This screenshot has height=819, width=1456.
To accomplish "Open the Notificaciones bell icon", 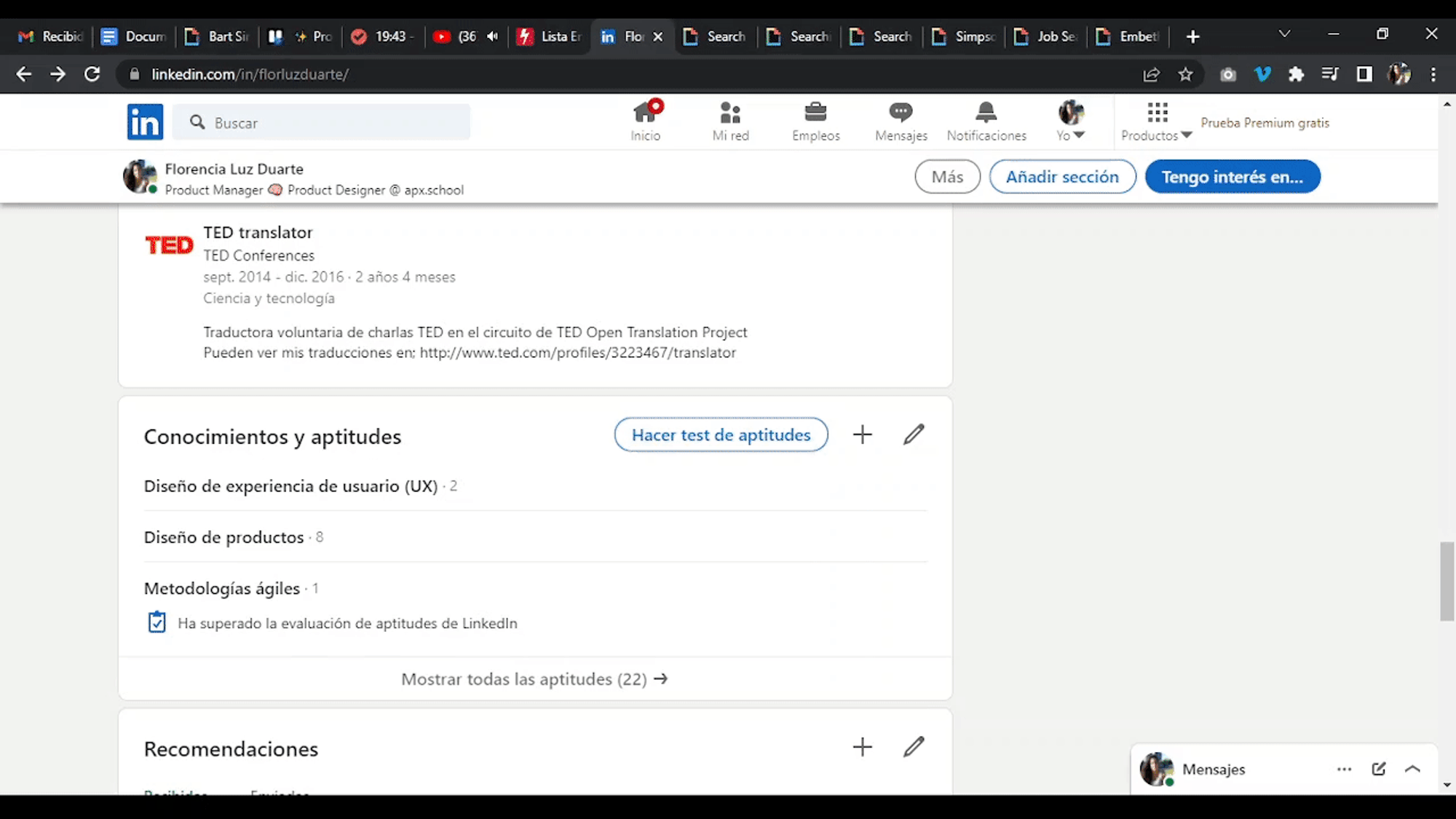I will point(986,113).
